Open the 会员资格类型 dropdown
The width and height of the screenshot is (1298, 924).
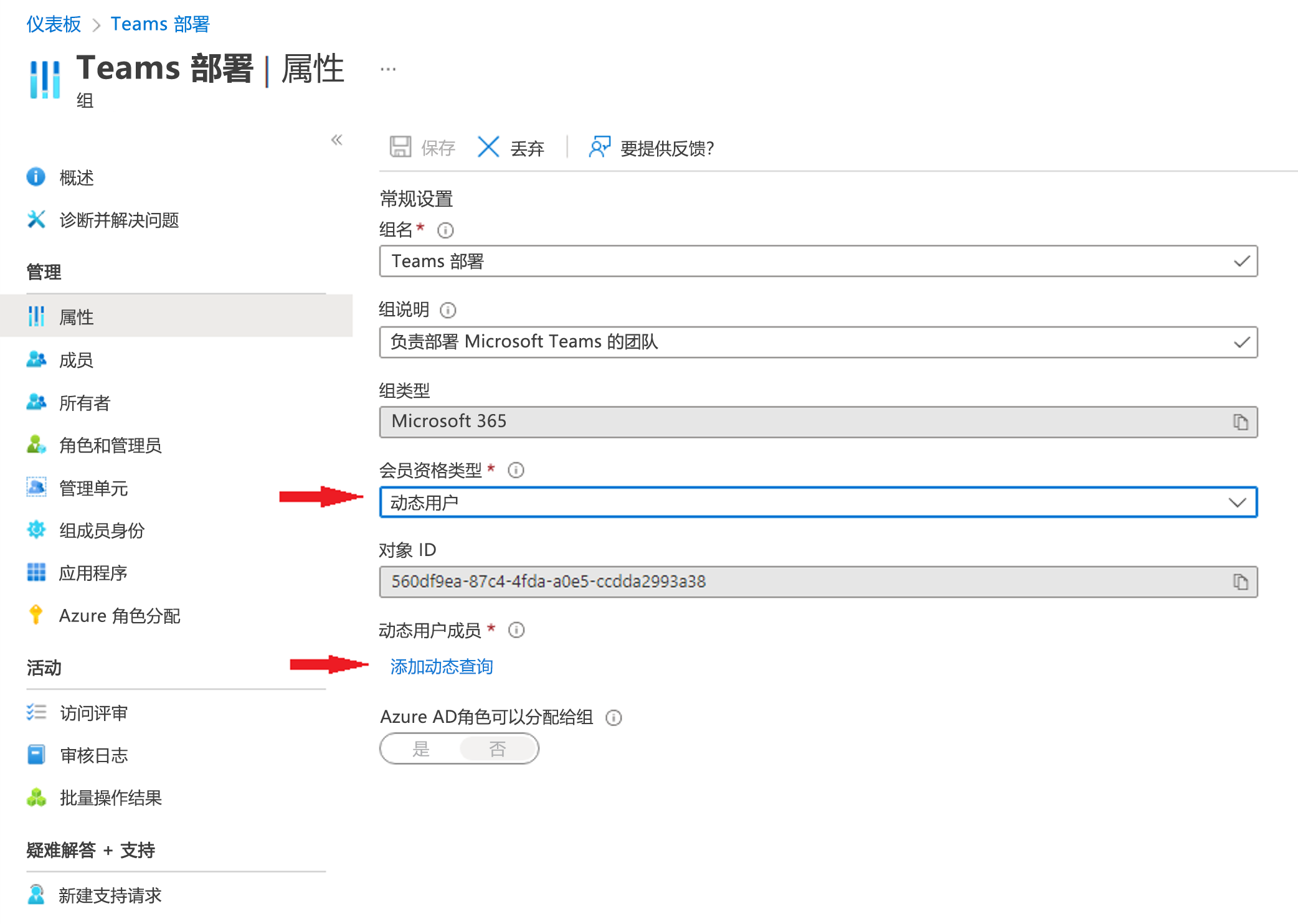click(x=818, y=502)
